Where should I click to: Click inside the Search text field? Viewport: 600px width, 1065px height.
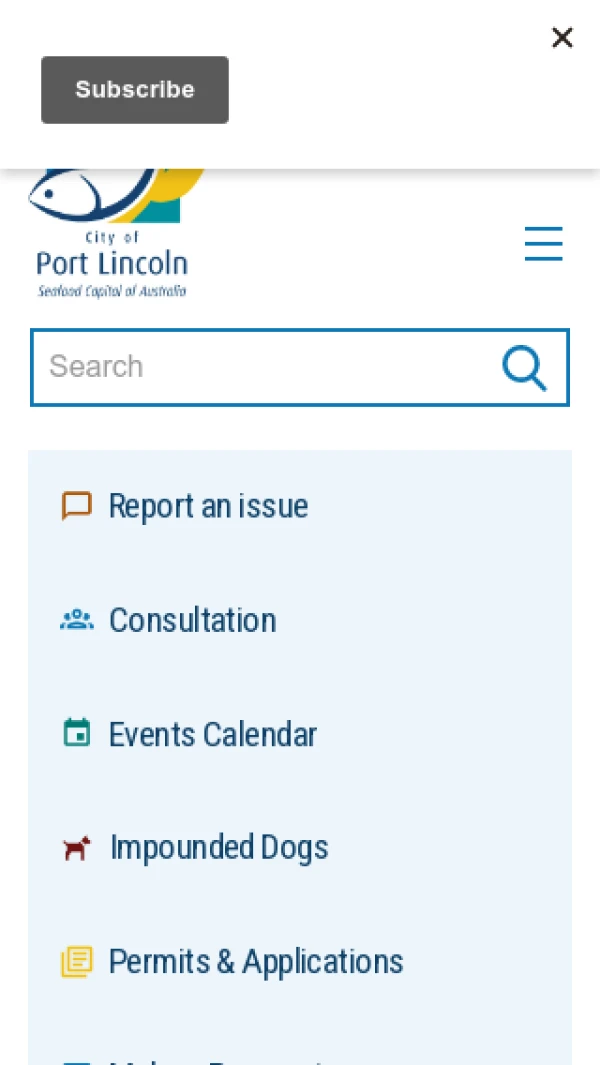[x=260, y=367]
